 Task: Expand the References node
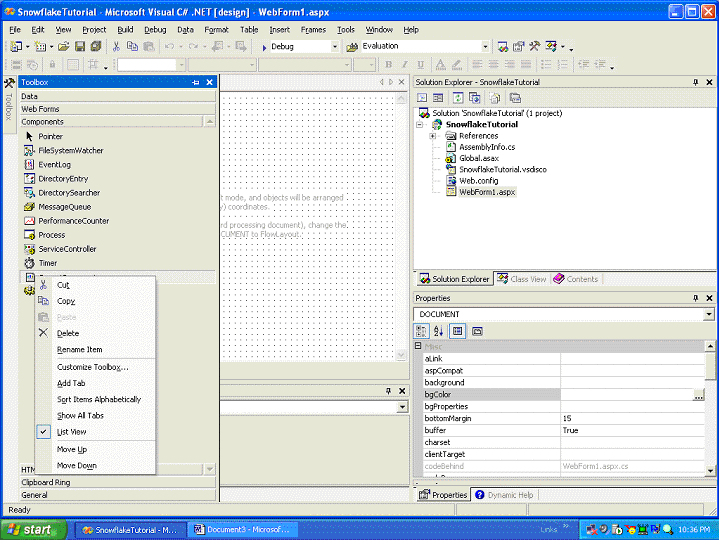(x=432, y=136)
